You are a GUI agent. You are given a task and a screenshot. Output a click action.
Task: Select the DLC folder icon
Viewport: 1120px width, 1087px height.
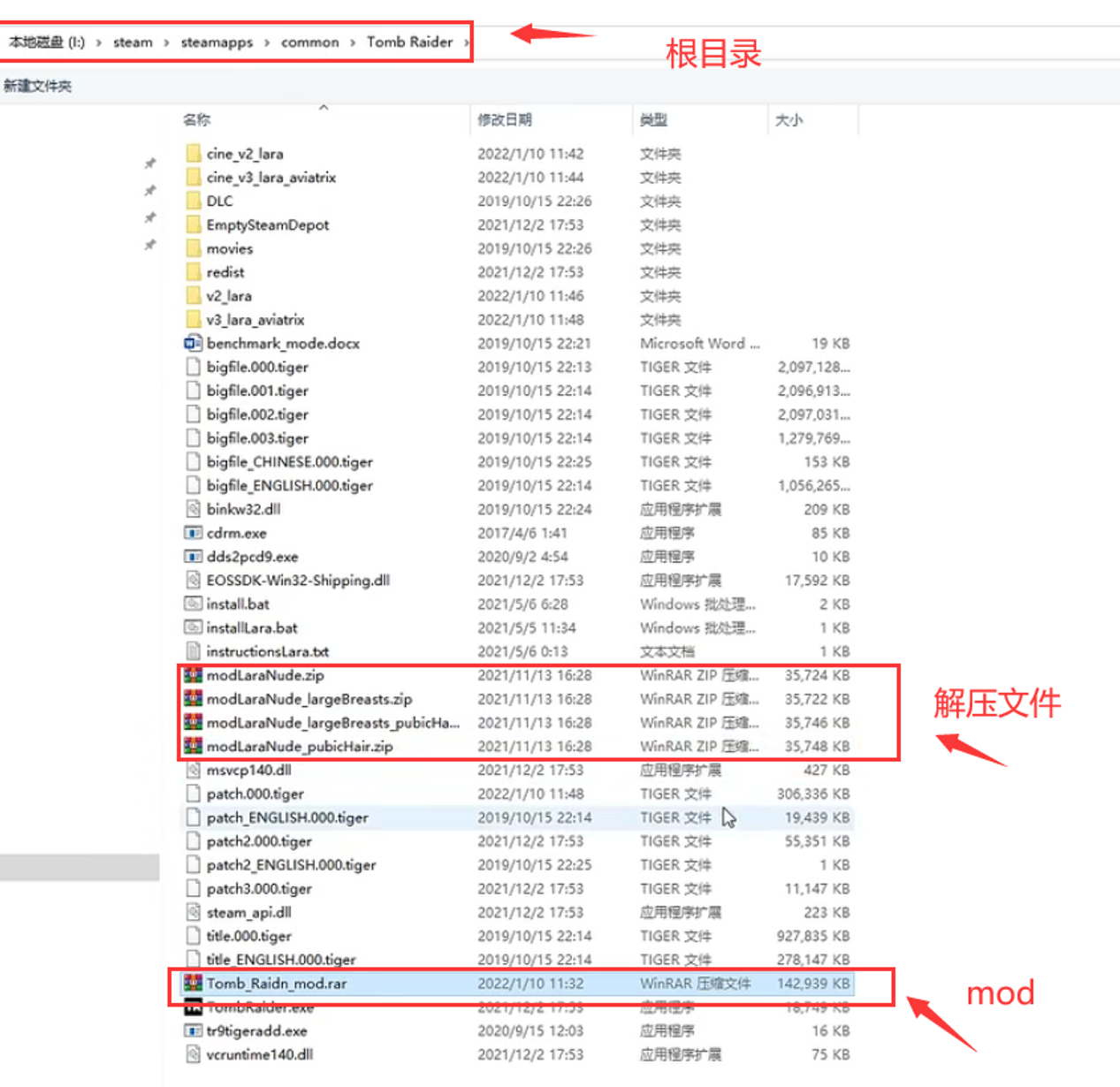coord(194,201)
